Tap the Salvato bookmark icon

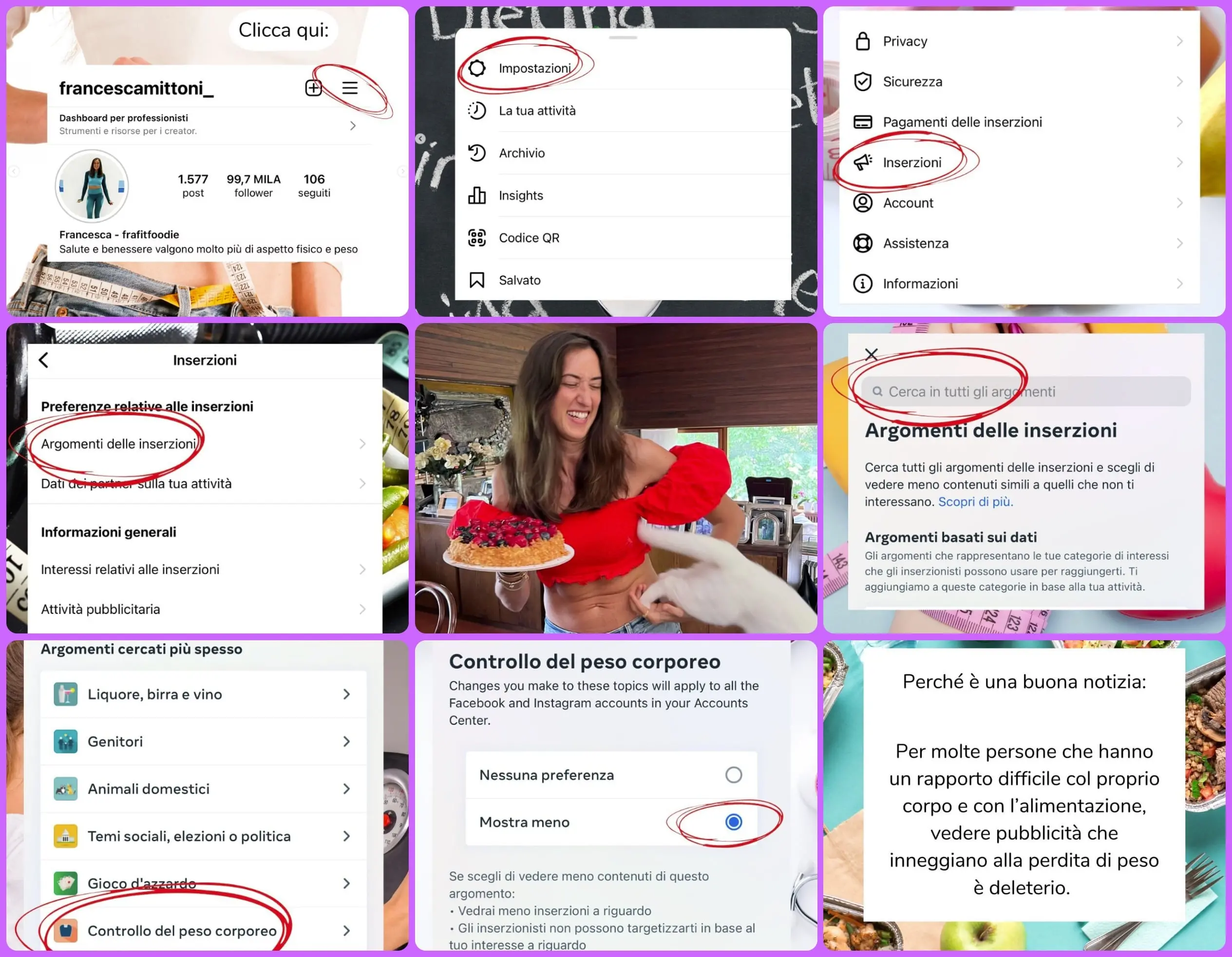pyautogui.click(x=478, y=279)
